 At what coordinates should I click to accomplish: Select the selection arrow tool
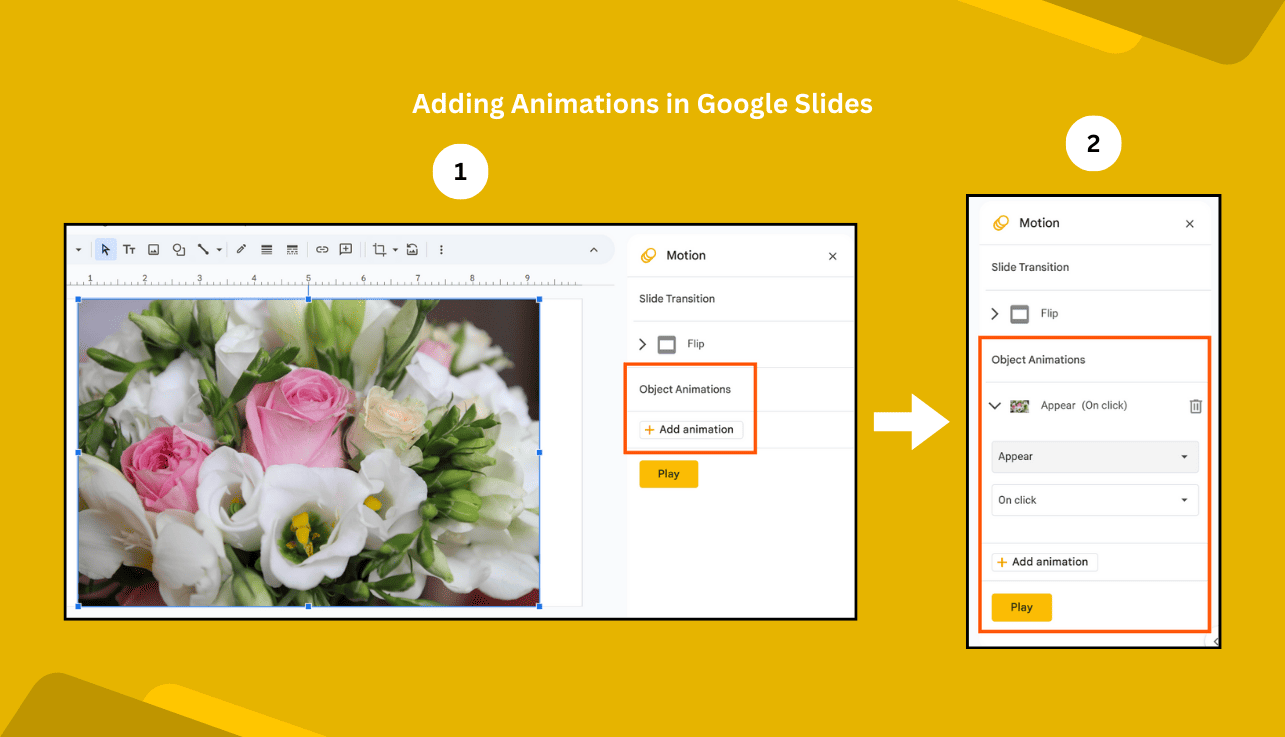coord(105,249)
